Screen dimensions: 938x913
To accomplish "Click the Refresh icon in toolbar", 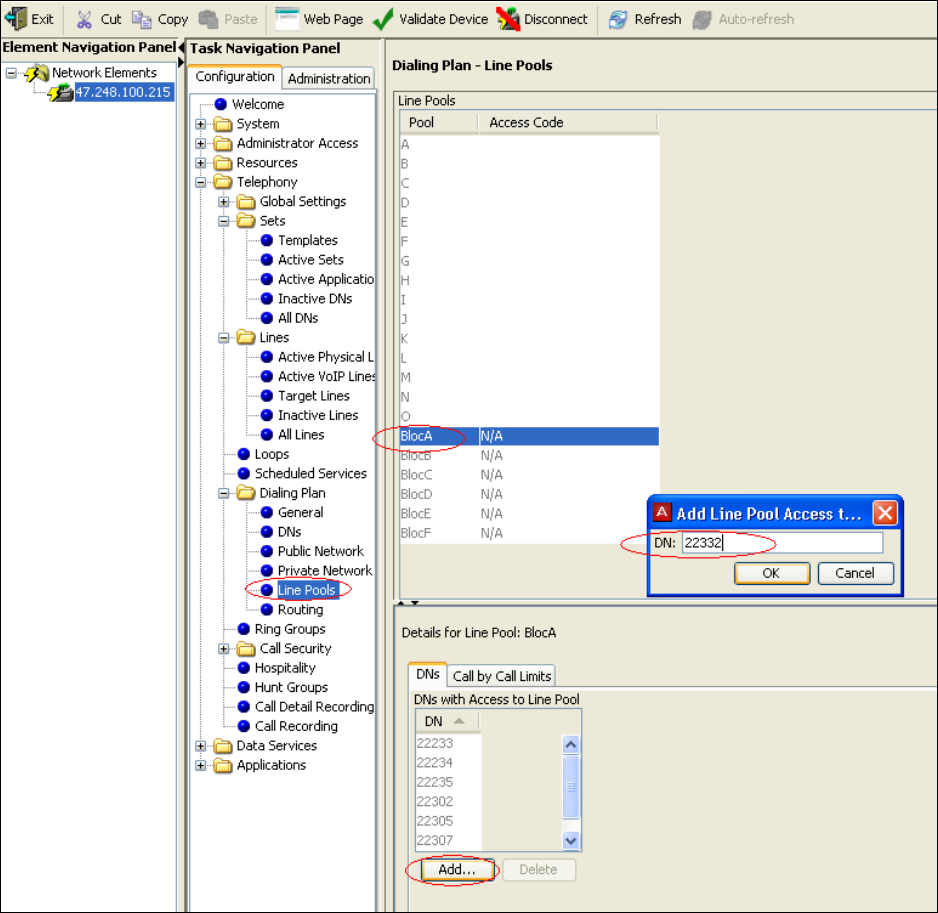I will [x=619, y=19].
